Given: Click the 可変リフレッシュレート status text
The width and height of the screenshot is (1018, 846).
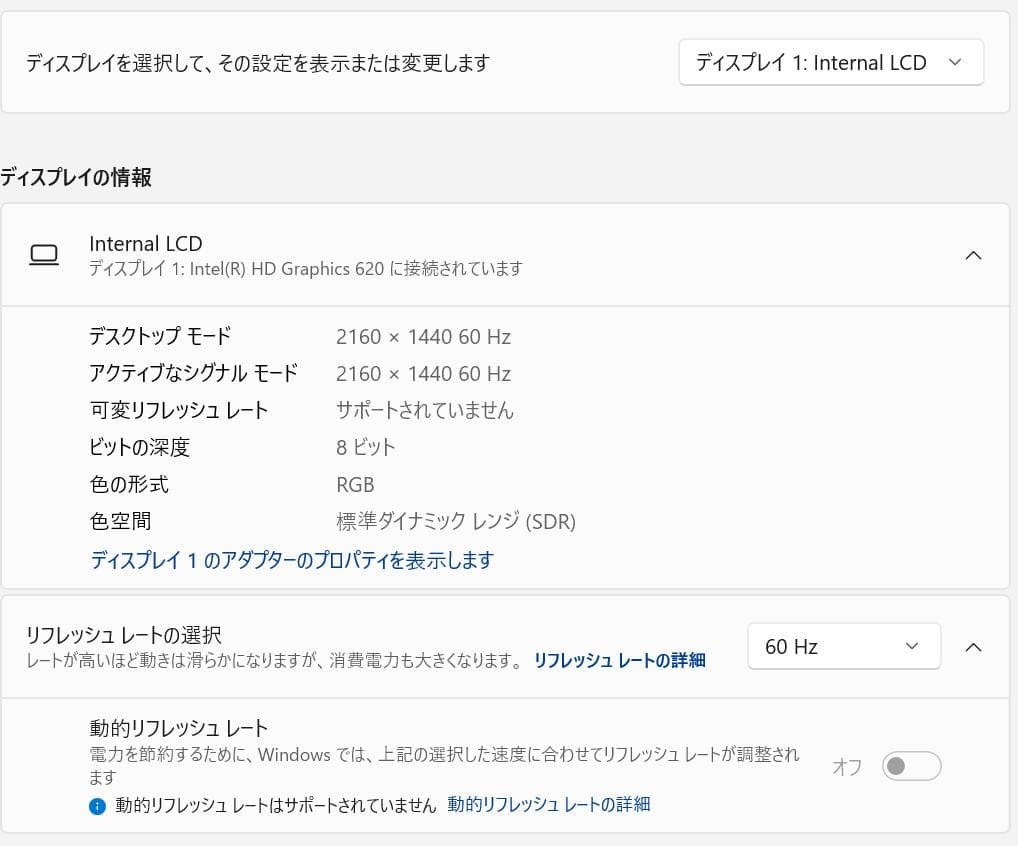Looking at the screenshot, I should pyautogui.click(x=425, y=410).
